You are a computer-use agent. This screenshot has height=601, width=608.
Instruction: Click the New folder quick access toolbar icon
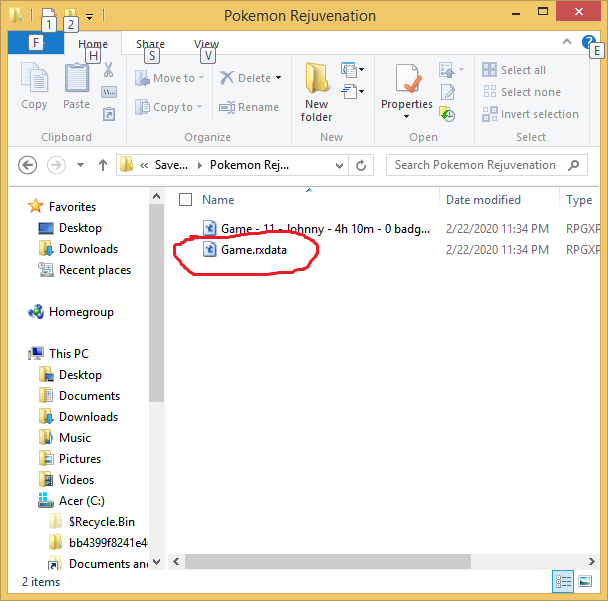click(x=70, y=16)
